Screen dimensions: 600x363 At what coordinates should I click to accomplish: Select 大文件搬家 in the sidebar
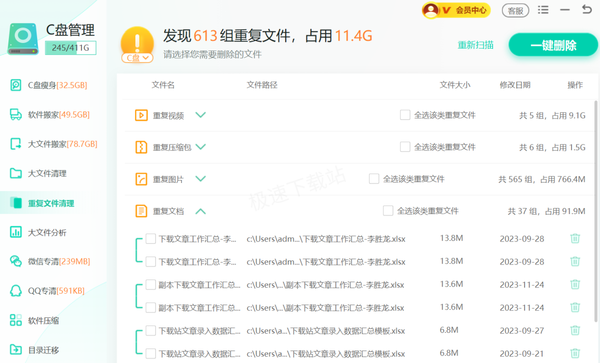pyautogui.click(x=54, y=144)
